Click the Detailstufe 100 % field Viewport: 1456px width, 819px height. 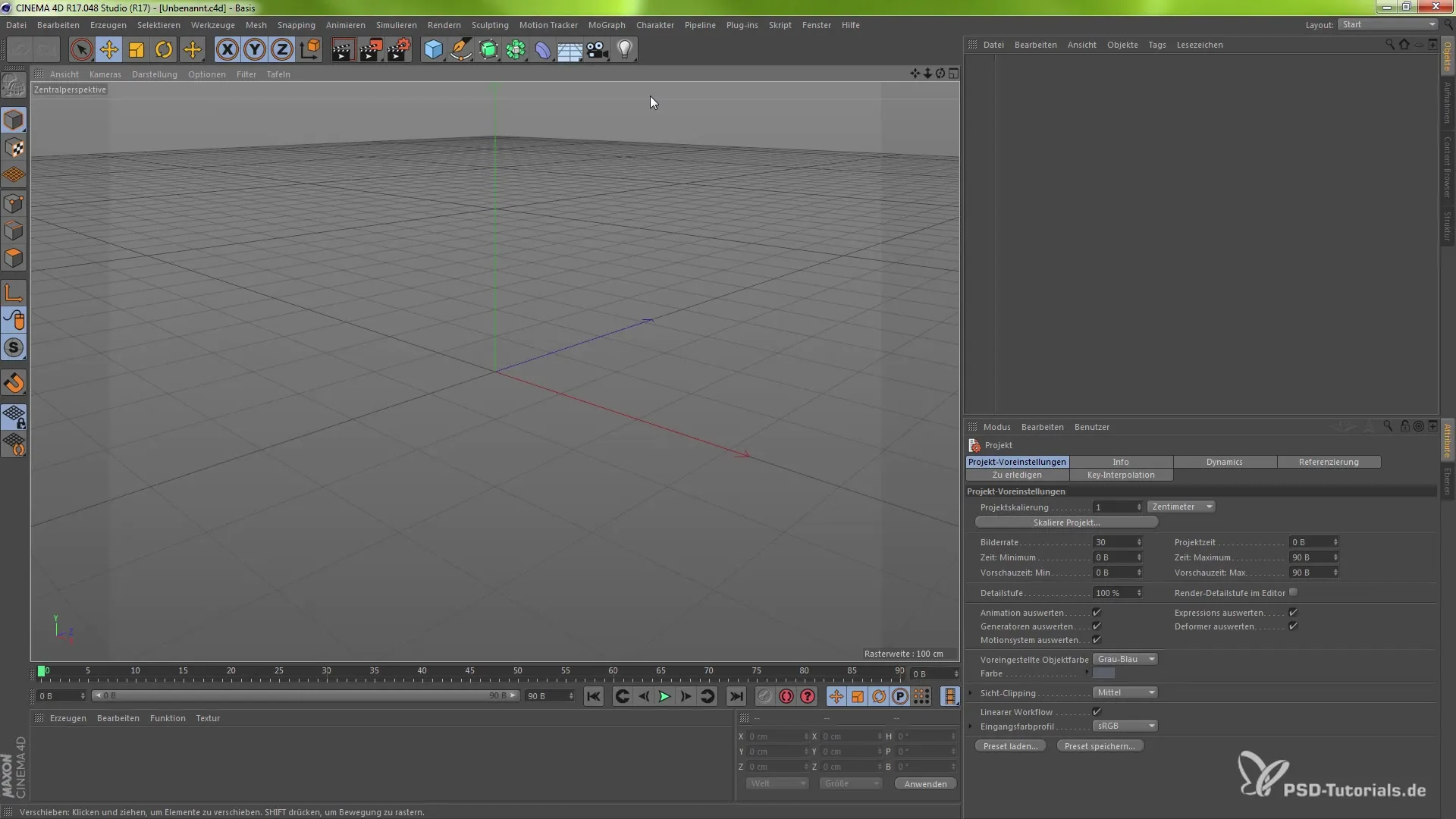coord(1116,593)
